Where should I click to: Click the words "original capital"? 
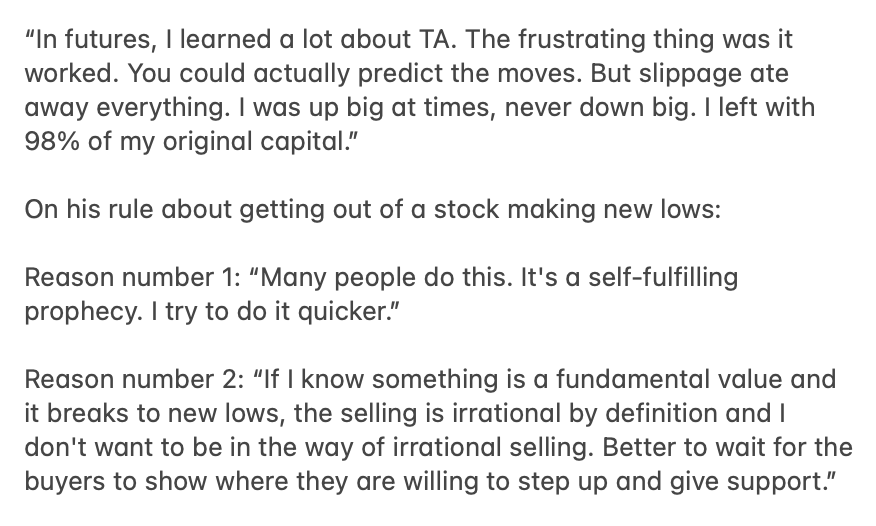pos(255,142)
